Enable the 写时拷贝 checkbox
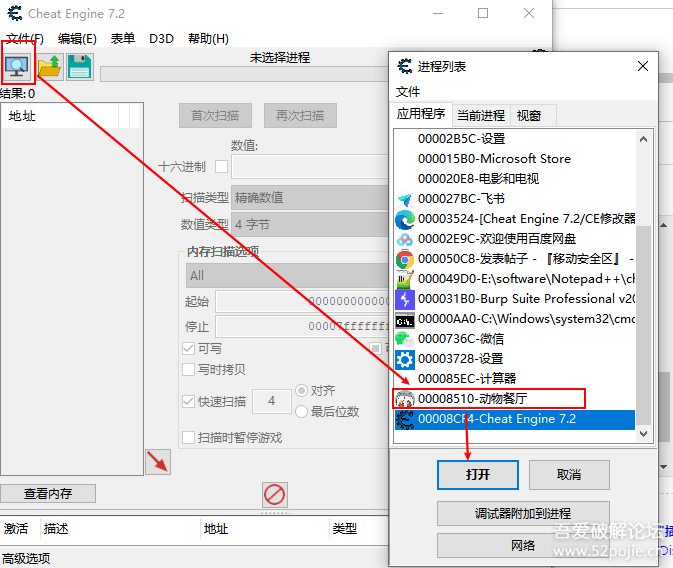This screenshot has width=673, height=568. click(x=189, y=369)
